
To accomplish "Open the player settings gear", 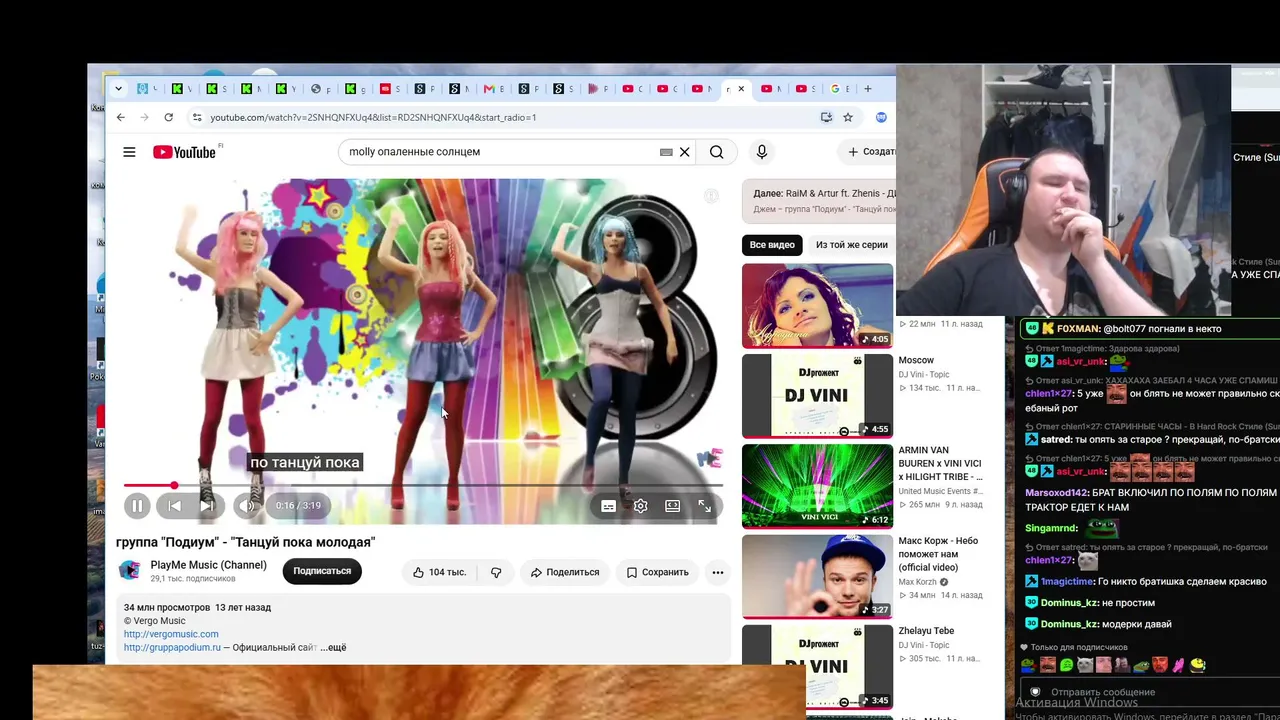I will point(640,506).
